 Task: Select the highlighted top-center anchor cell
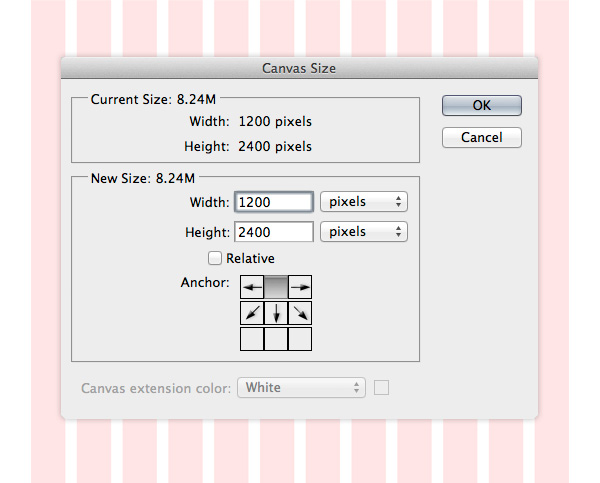(276, 287)
